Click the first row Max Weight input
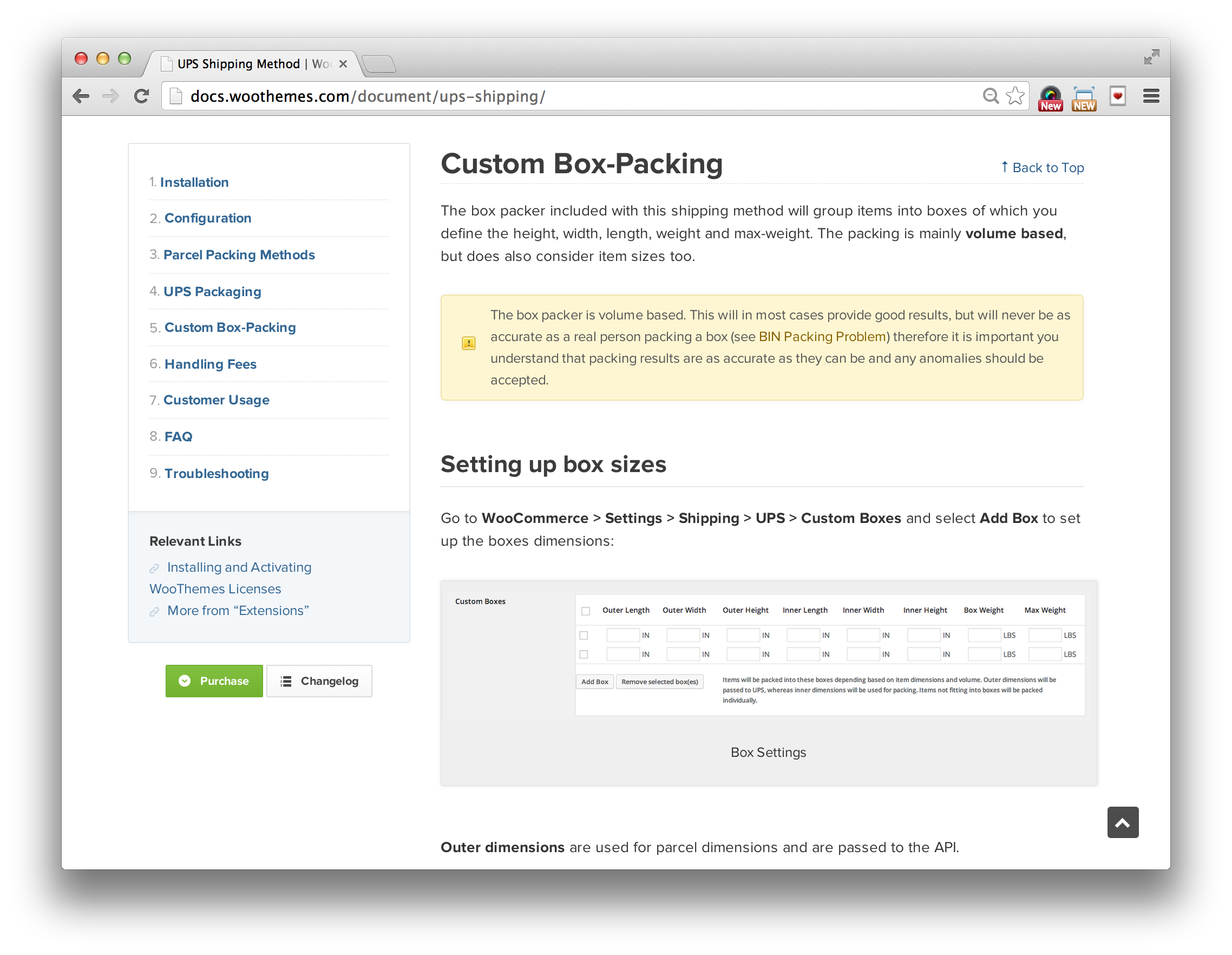The image size is (1232, 955). (x=1045, y=635)
